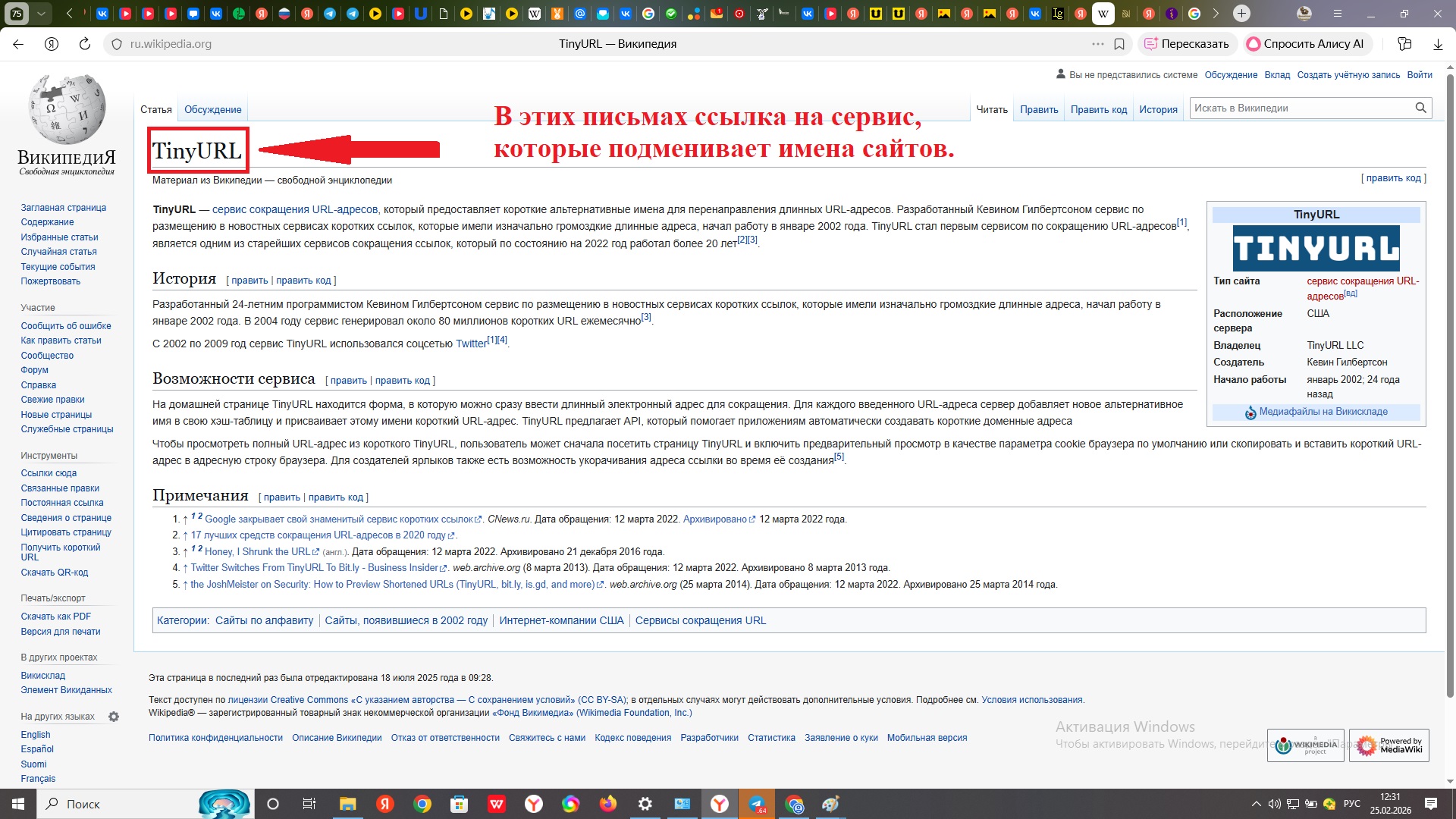Click the TinyURL logo image in infobox

[1316, 248]
